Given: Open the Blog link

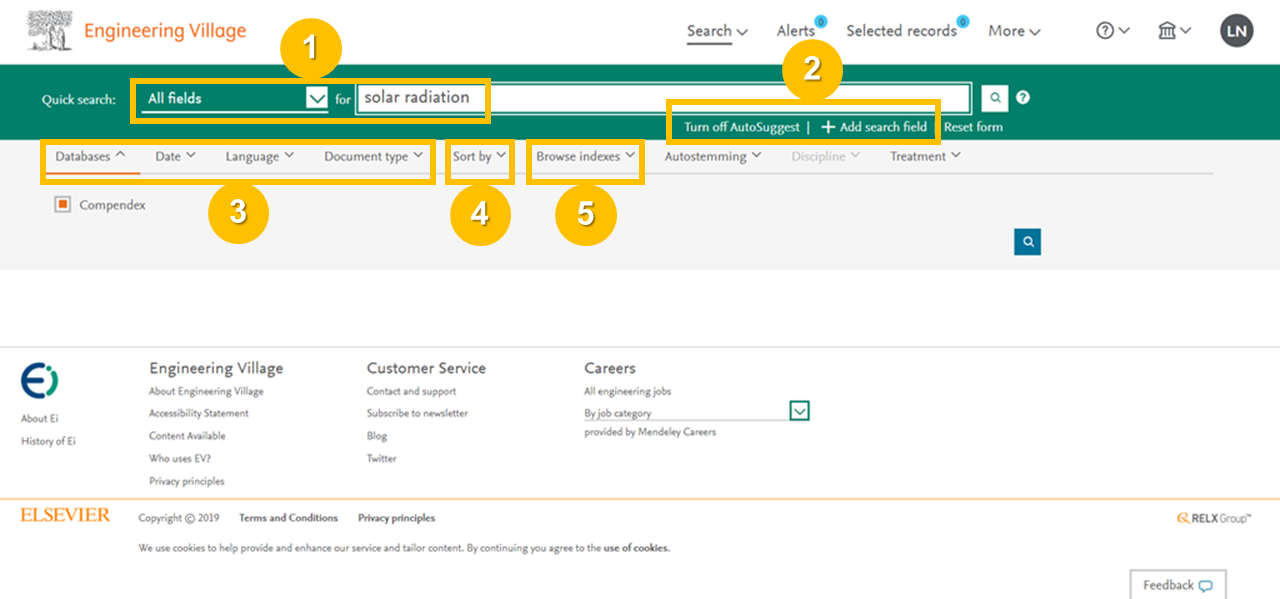Looking at the screenshot, I should point(377,436).
